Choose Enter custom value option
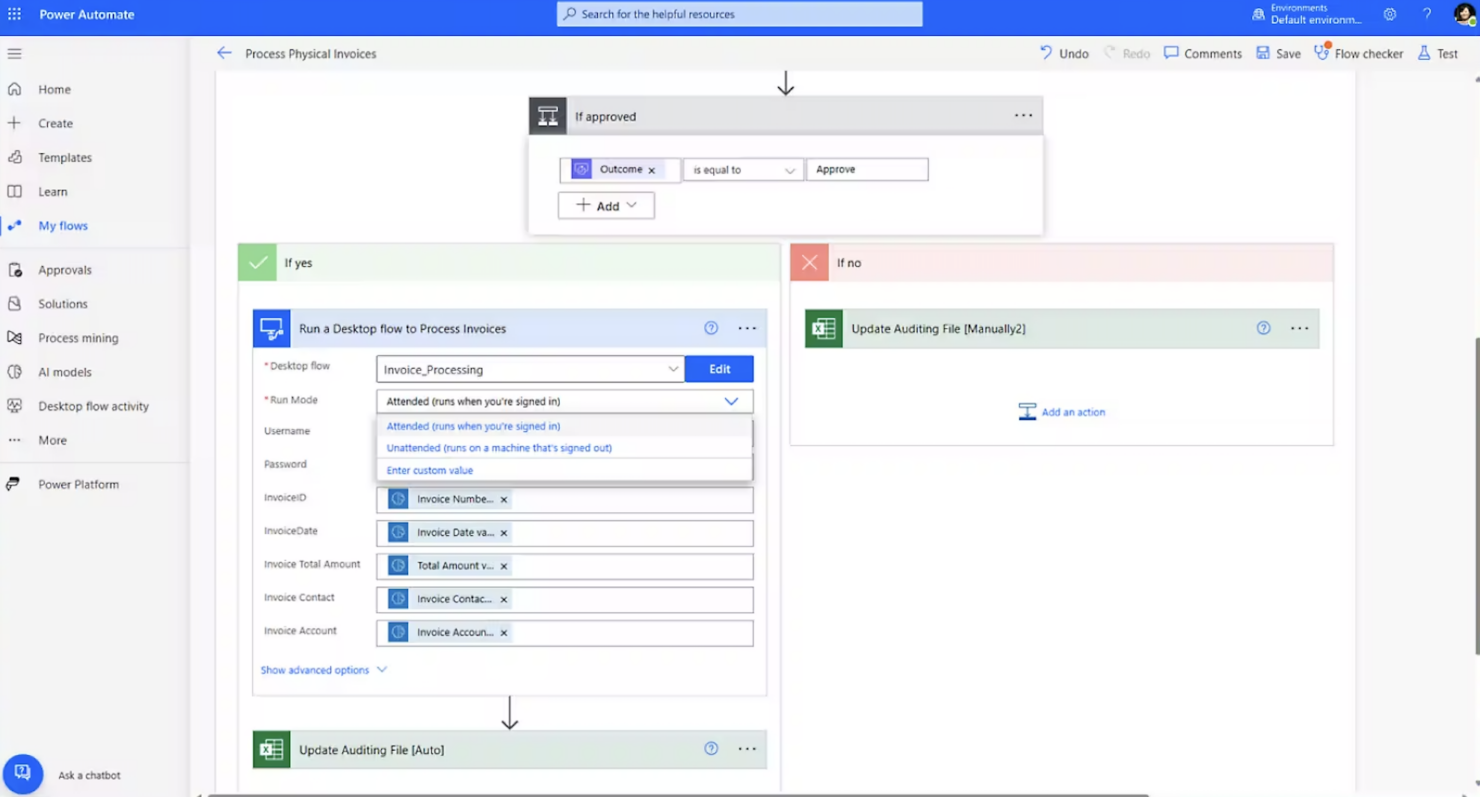The width and height of the screenshot is (1480, 797). coord(565,470)
